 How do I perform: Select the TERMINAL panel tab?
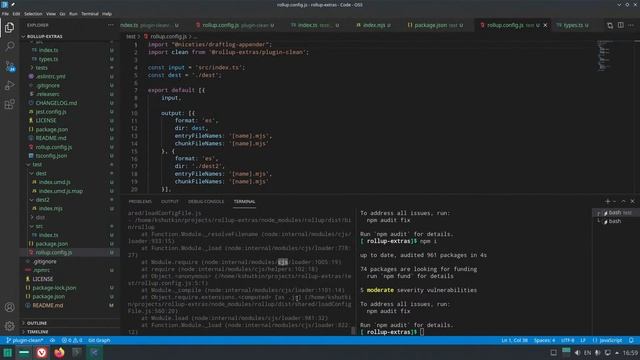[x=244, y=202]
